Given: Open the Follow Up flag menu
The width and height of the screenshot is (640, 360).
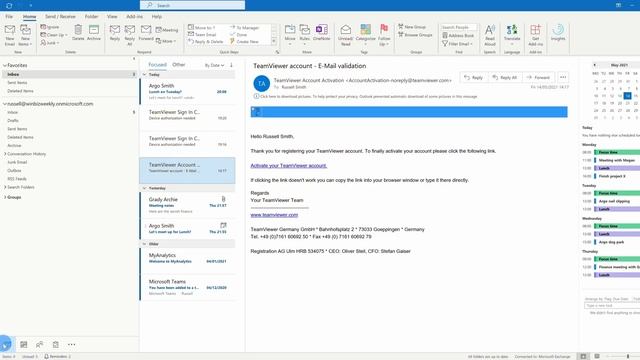Looking at the screenshot, I should point(384,35).
